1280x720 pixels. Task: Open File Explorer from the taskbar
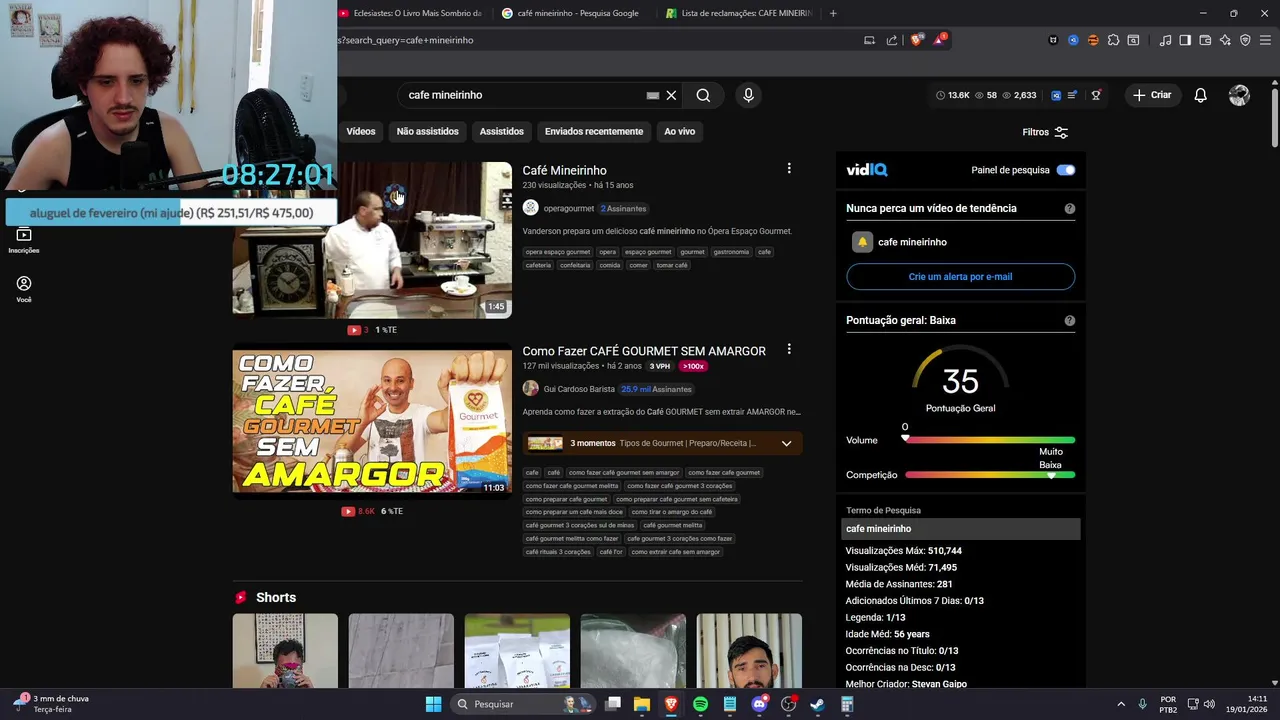641,704
